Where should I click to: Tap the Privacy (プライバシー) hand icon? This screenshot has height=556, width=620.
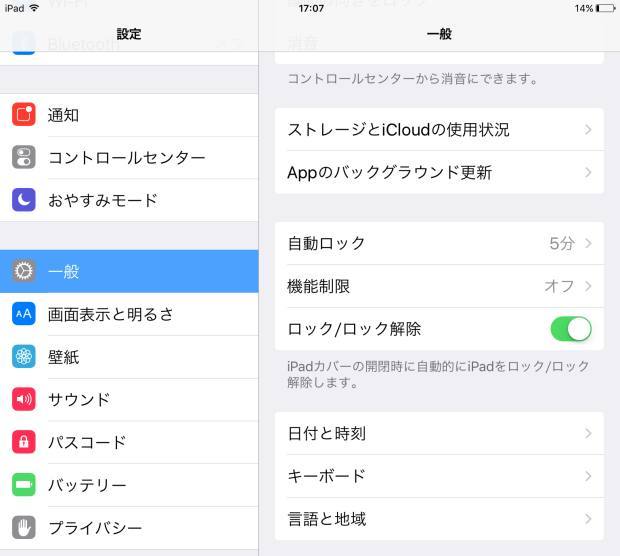point(24,528)
